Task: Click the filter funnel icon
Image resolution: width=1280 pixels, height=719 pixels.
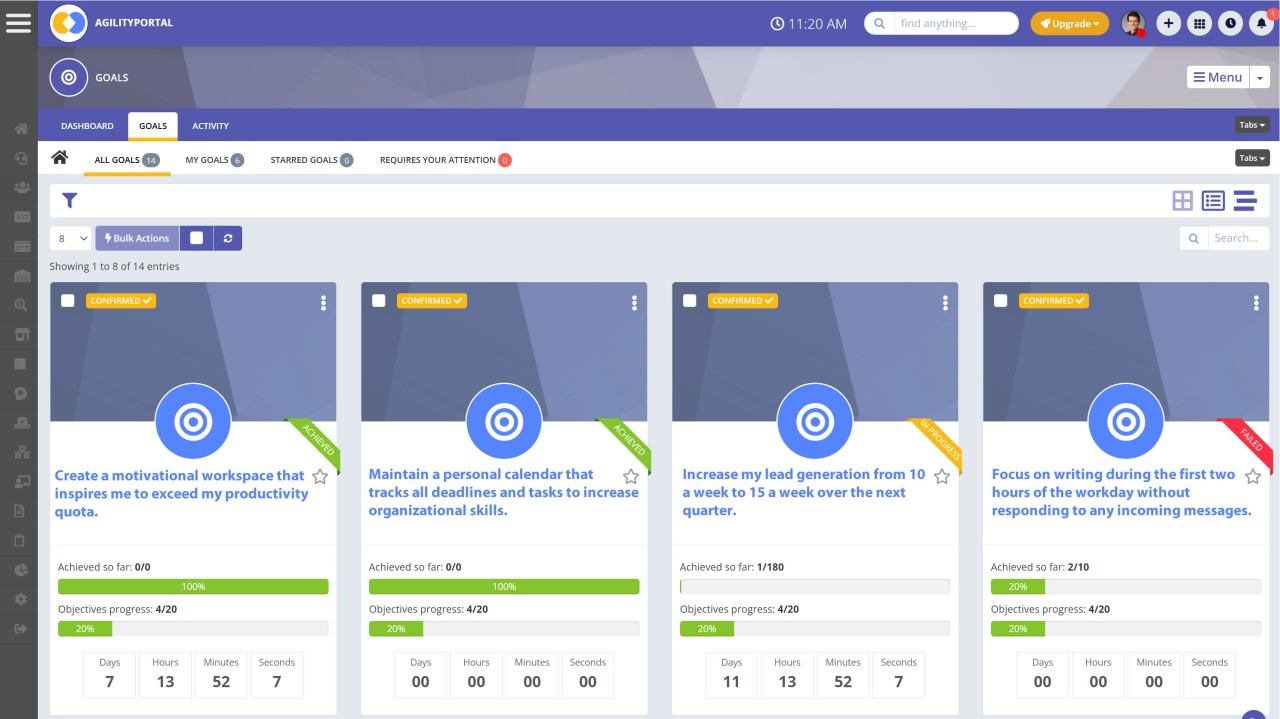Action: (69, 201)
